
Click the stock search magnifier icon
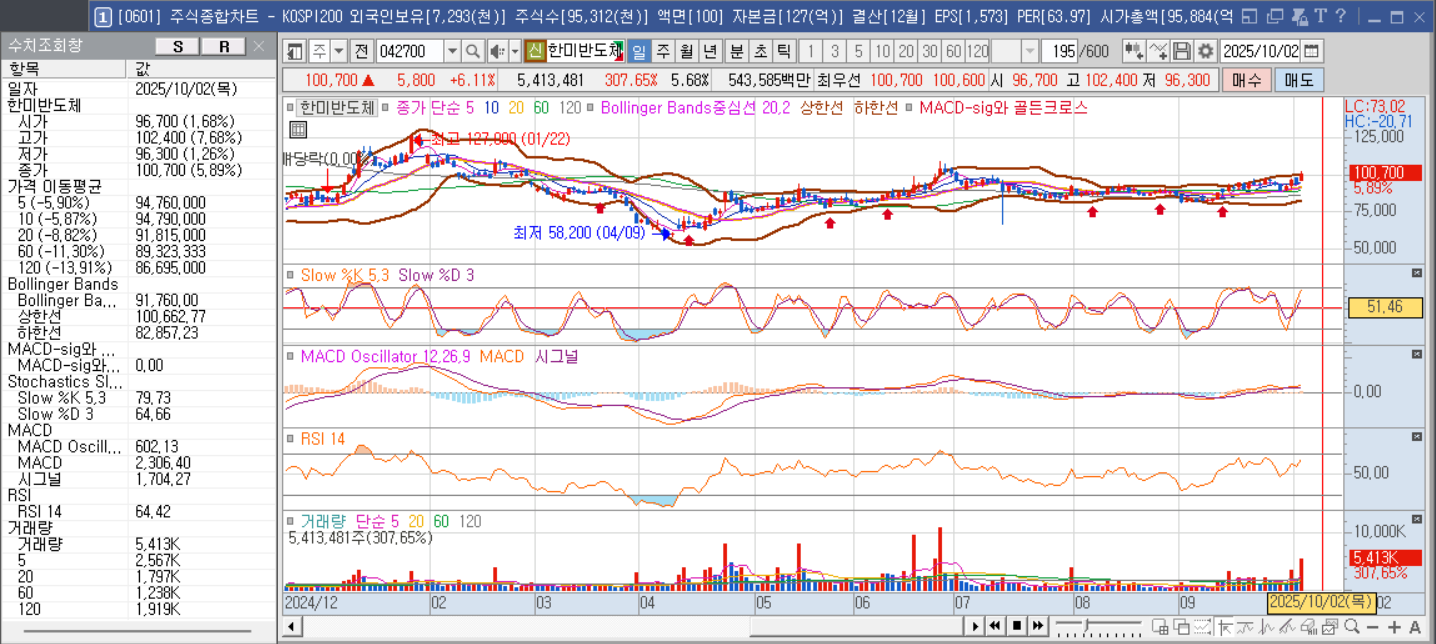(473, 52)
